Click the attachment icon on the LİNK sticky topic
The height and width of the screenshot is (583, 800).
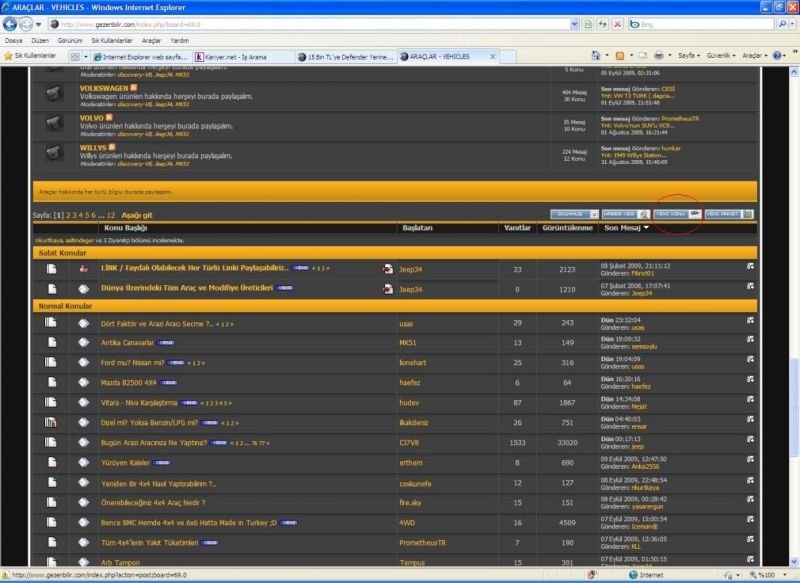click(388, 269)
